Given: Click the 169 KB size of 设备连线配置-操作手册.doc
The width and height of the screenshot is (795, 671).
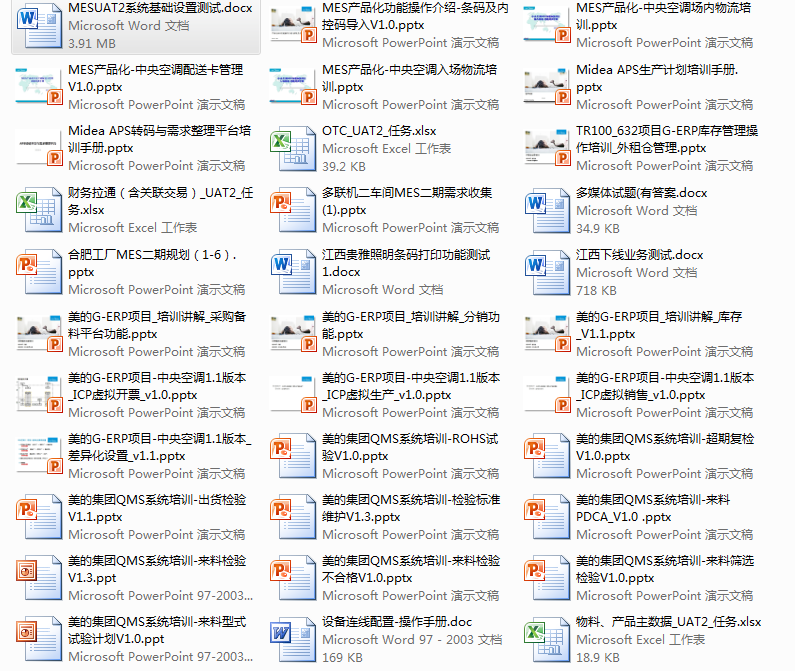Looking at the screenshot, I should click(342, 658).
